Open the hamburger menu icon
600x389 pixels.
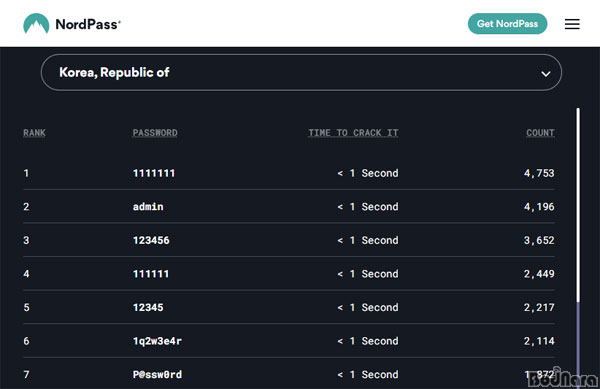coord(572,24)
